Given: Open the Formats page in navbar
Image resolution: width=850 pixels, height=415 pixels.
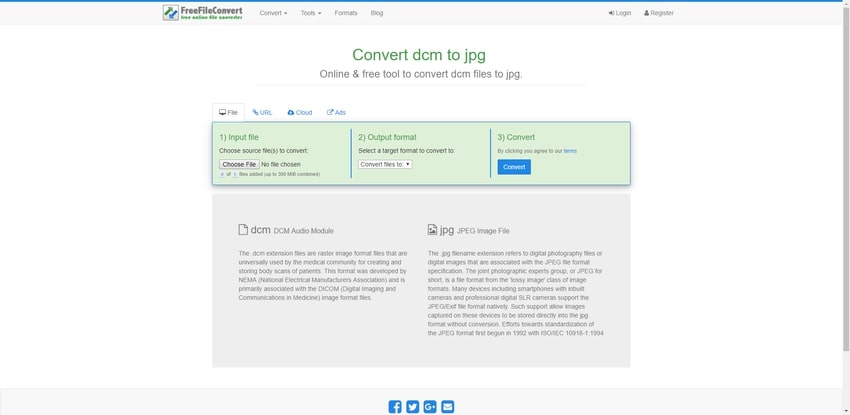Looking at the screenshot, I should pos(346,13).
